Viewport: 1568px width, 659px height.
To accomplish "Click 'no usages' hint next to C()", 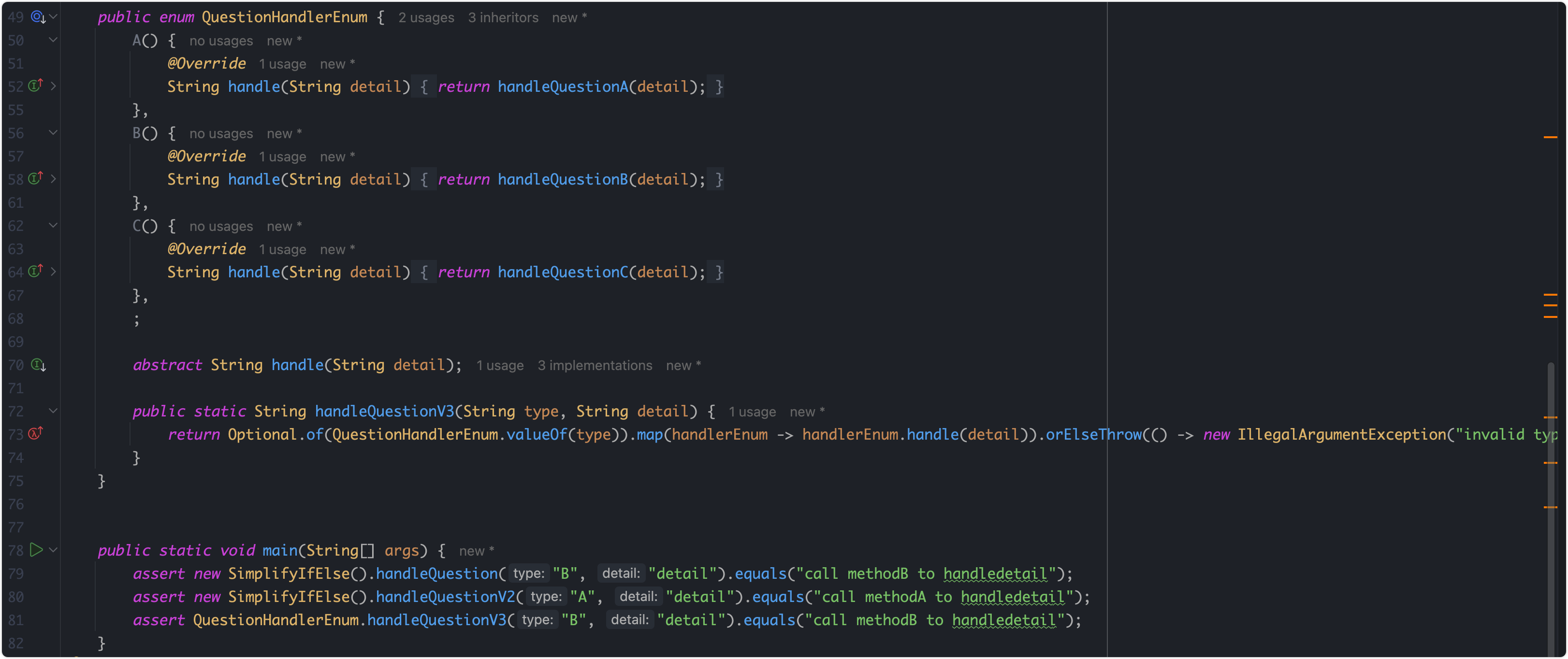I will pyautogui.click(x=221, y=227).
